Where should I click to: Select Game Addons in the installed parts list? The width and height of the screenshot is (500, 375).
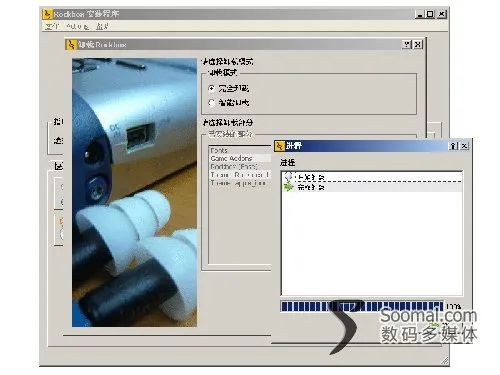240,158
